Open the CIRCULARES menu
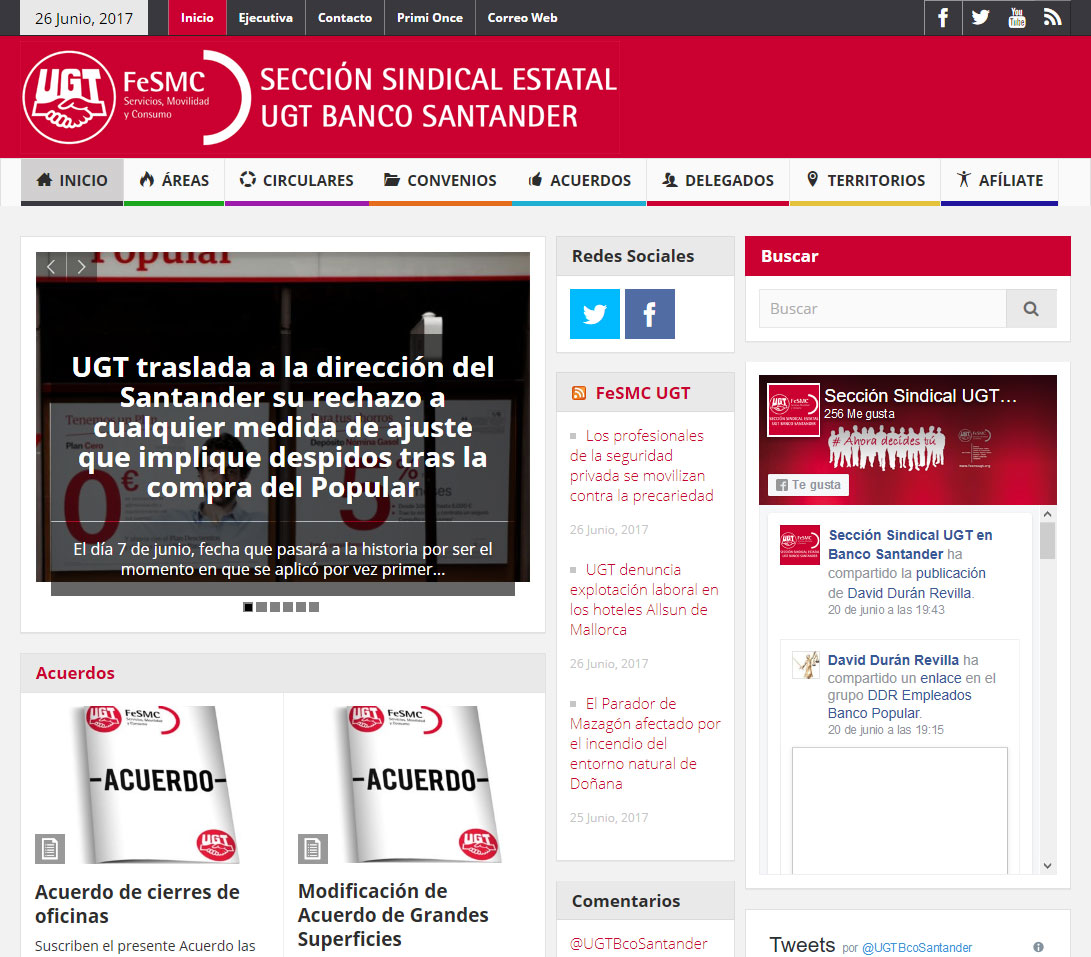This screenshot has height=957, width=1091. [x=296, y=181]
